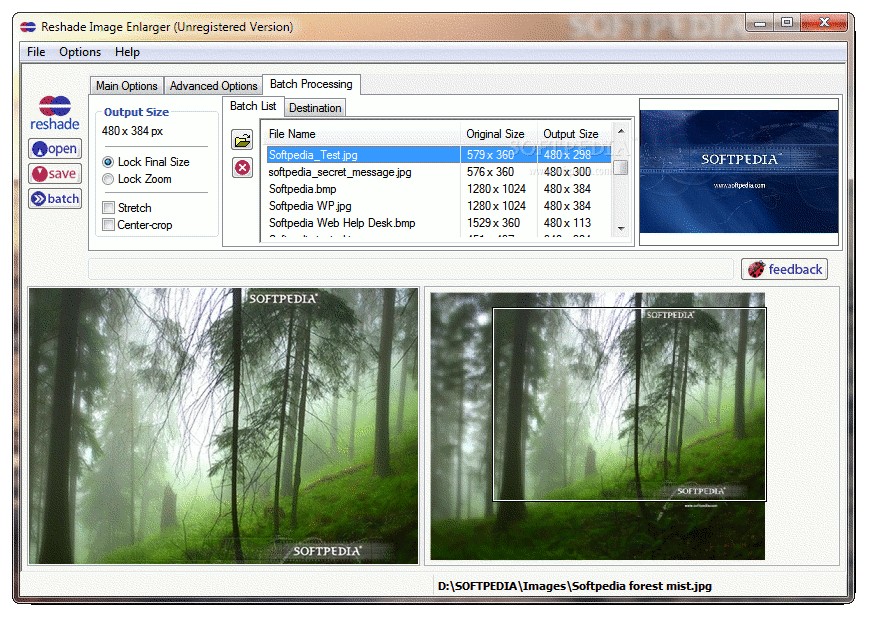Click the file path in status bar

coord(575,586)
